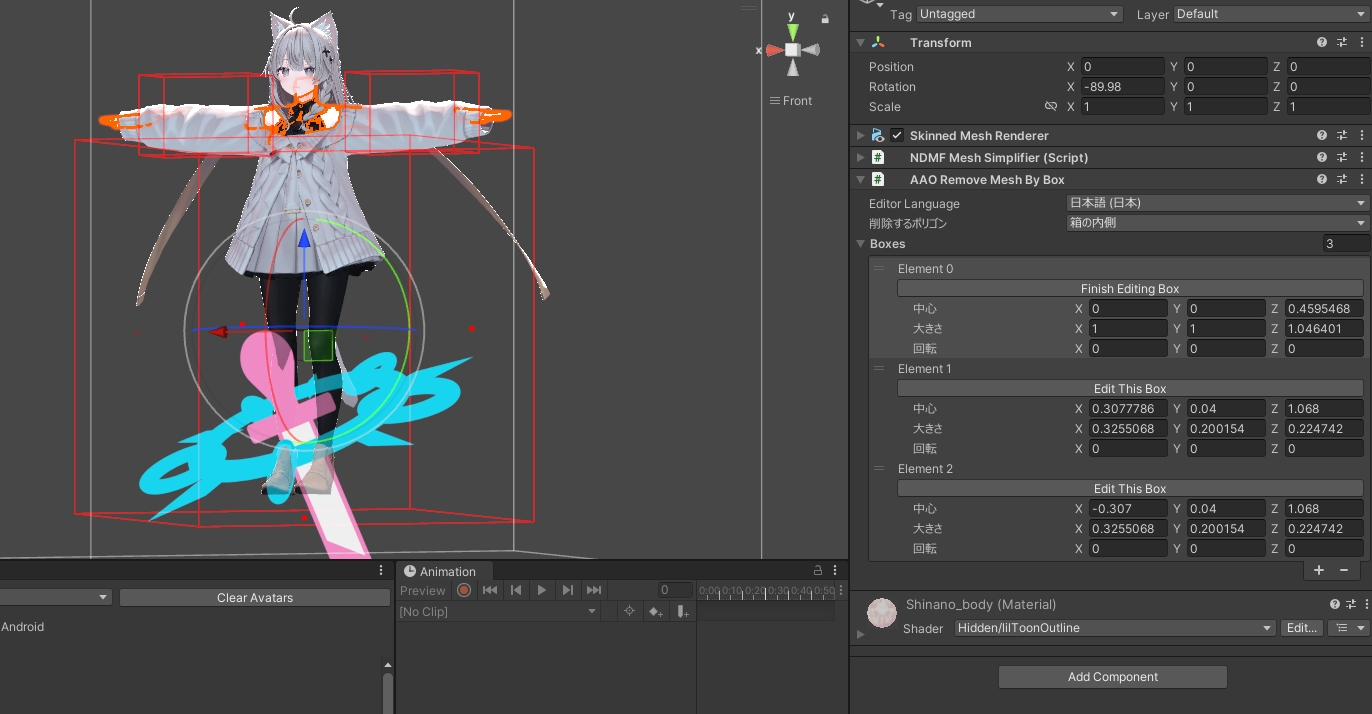Open bottom-left panel three-dot menu
The image size is (1372, 714).
click(381, 570)
